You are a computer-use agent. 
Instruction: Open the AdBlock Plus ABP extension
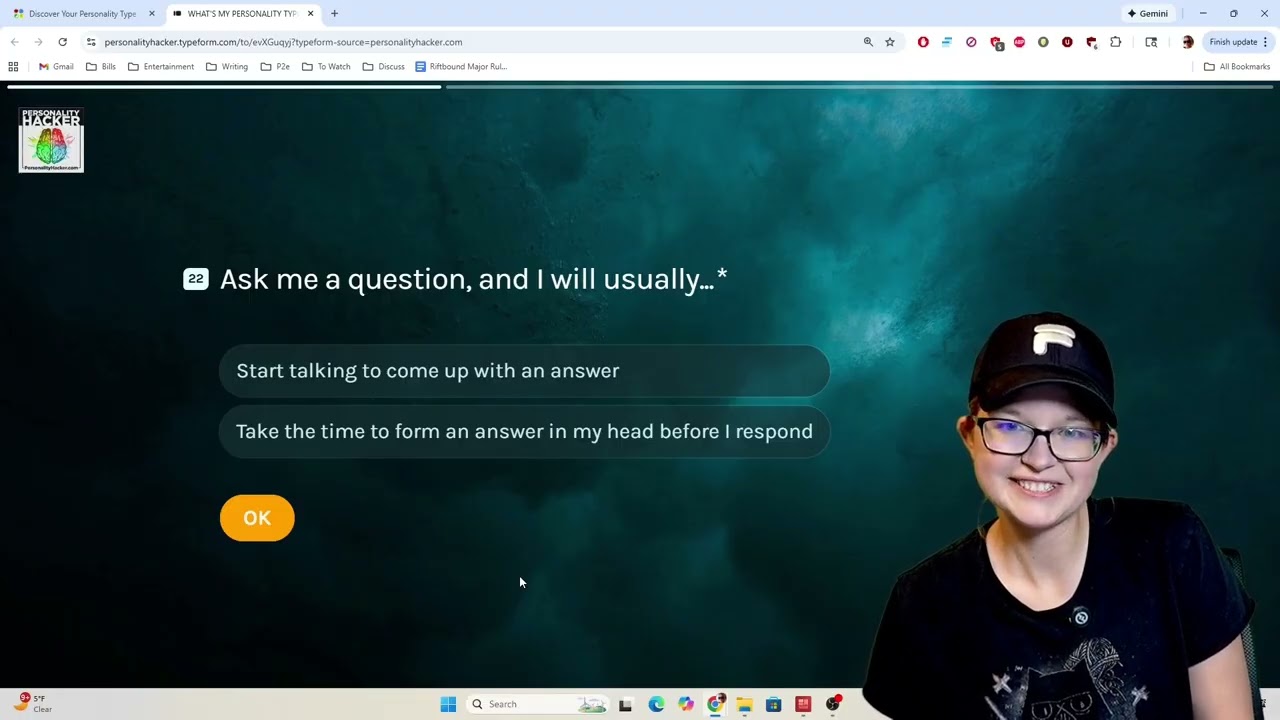tap(1019, 42)
